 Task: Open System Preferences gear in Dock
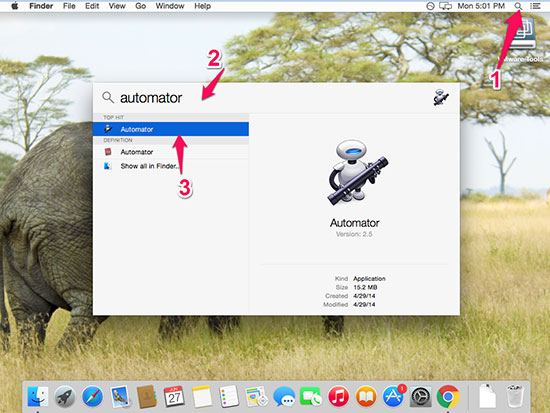coord(421,397)
